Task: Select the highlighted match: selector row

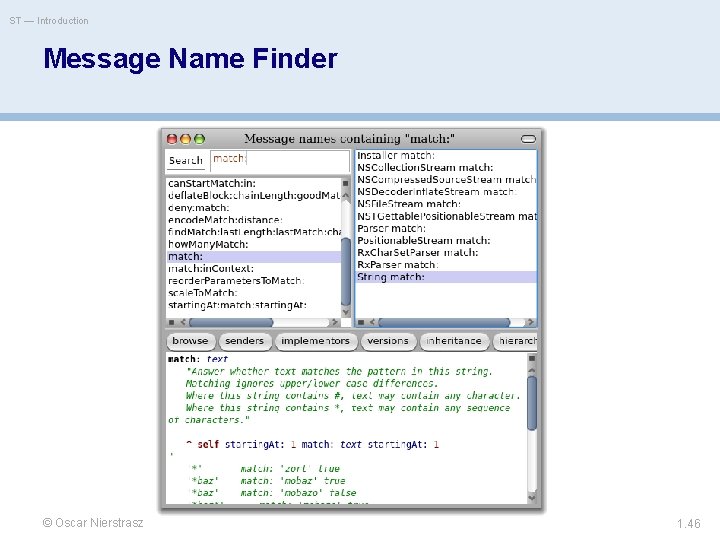Action: coord(254,256)
